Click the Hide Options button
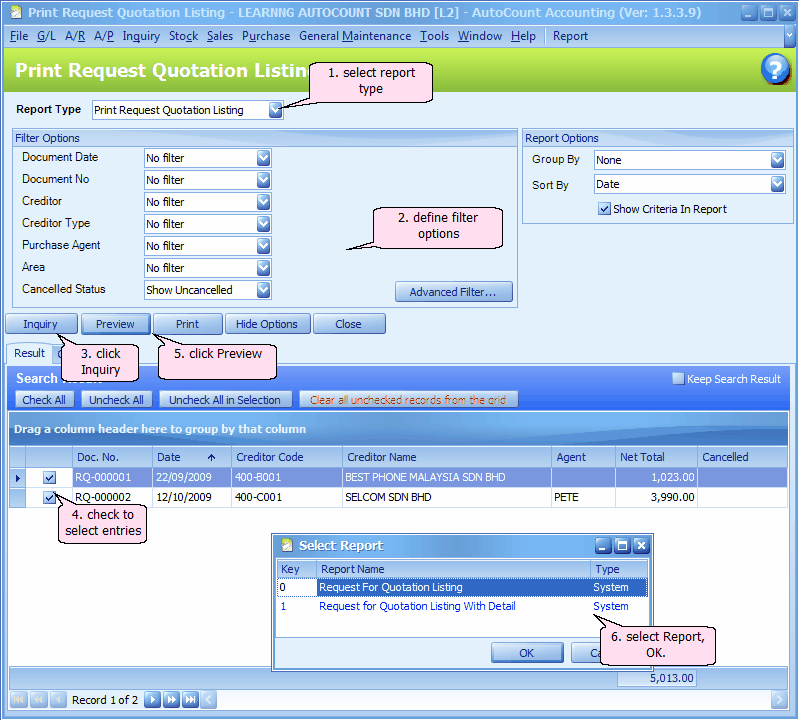The width and height of the screenshot is (799, 720). click(267, 324)
